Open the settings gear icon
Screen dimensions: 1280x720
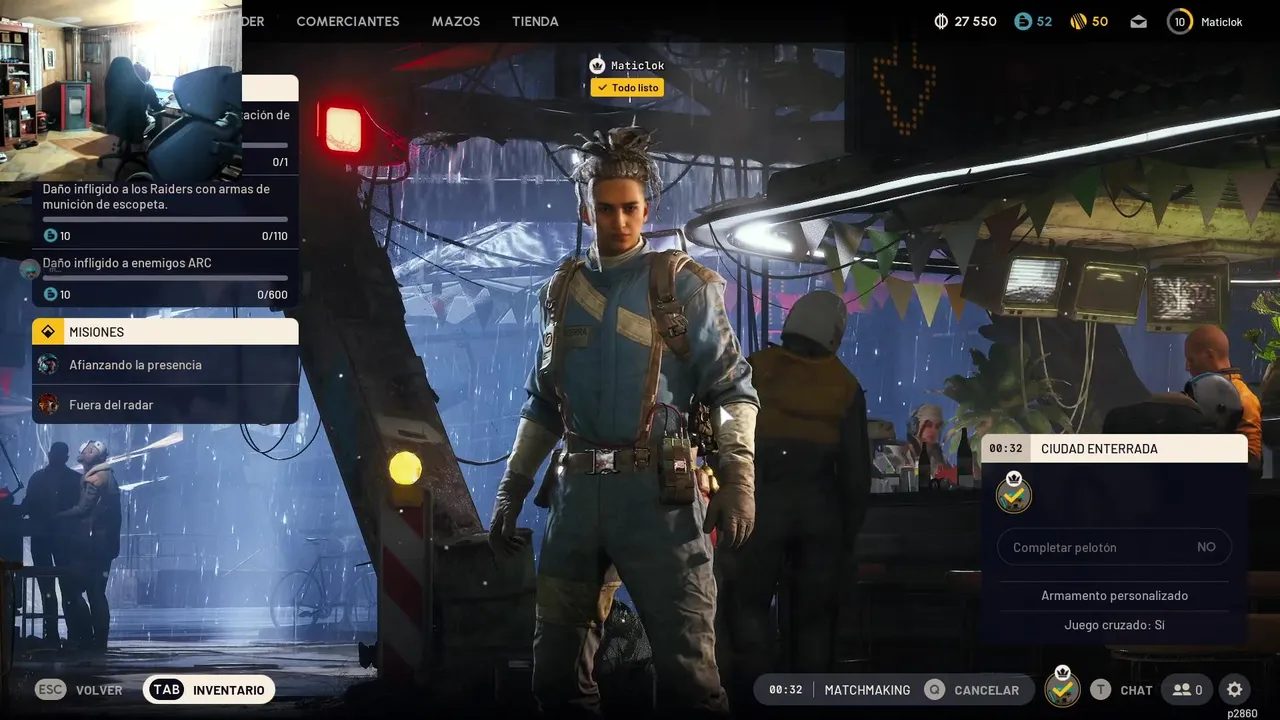click(1234, 690)
